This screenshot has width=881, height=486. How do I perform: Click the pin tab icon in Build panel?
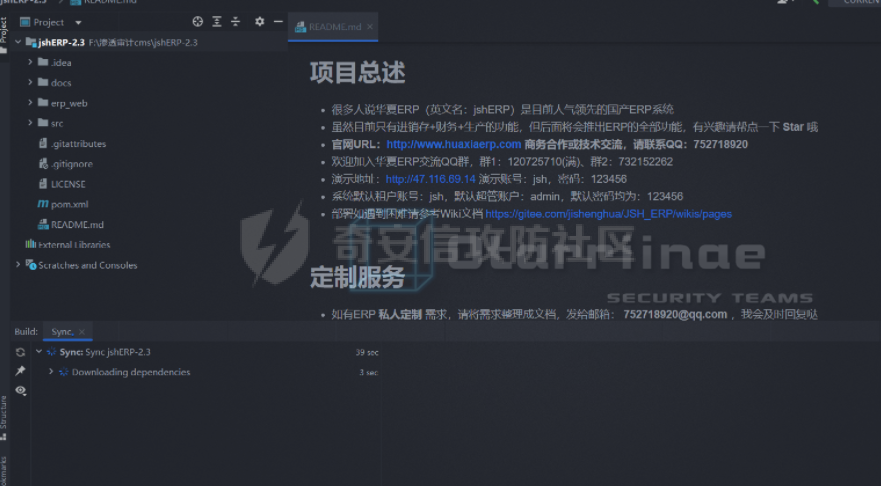point(21,371)
